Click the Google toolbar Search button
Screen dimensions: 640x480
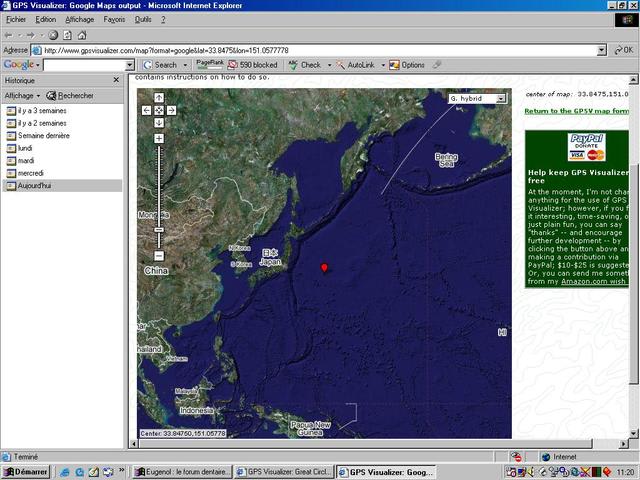[160, 64]
